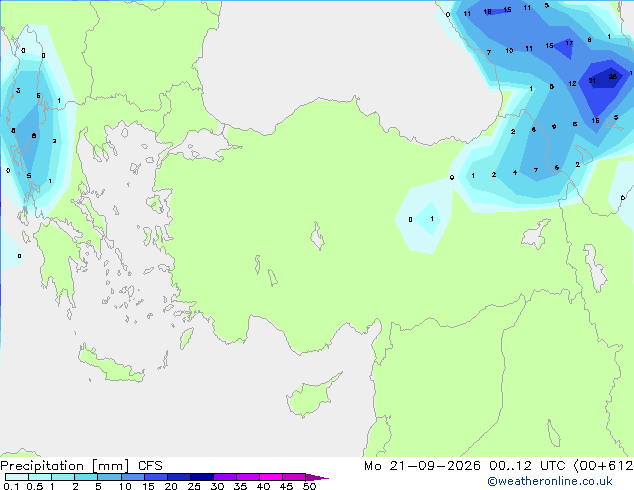The height and width of the screenshot is (490, 634).
Task: Click the '9' precipitation value on map
Action: [x=554, y=127]
